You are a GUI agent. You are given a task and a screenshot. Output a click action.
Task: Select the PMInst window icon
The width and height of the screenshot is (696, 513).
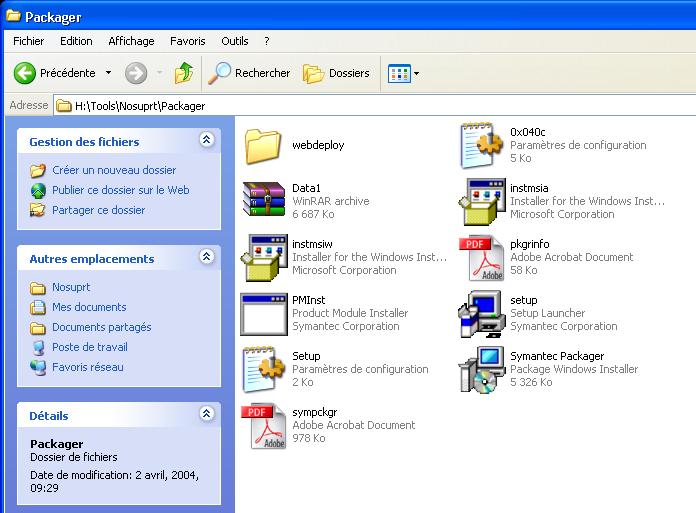tap(264, 314)
